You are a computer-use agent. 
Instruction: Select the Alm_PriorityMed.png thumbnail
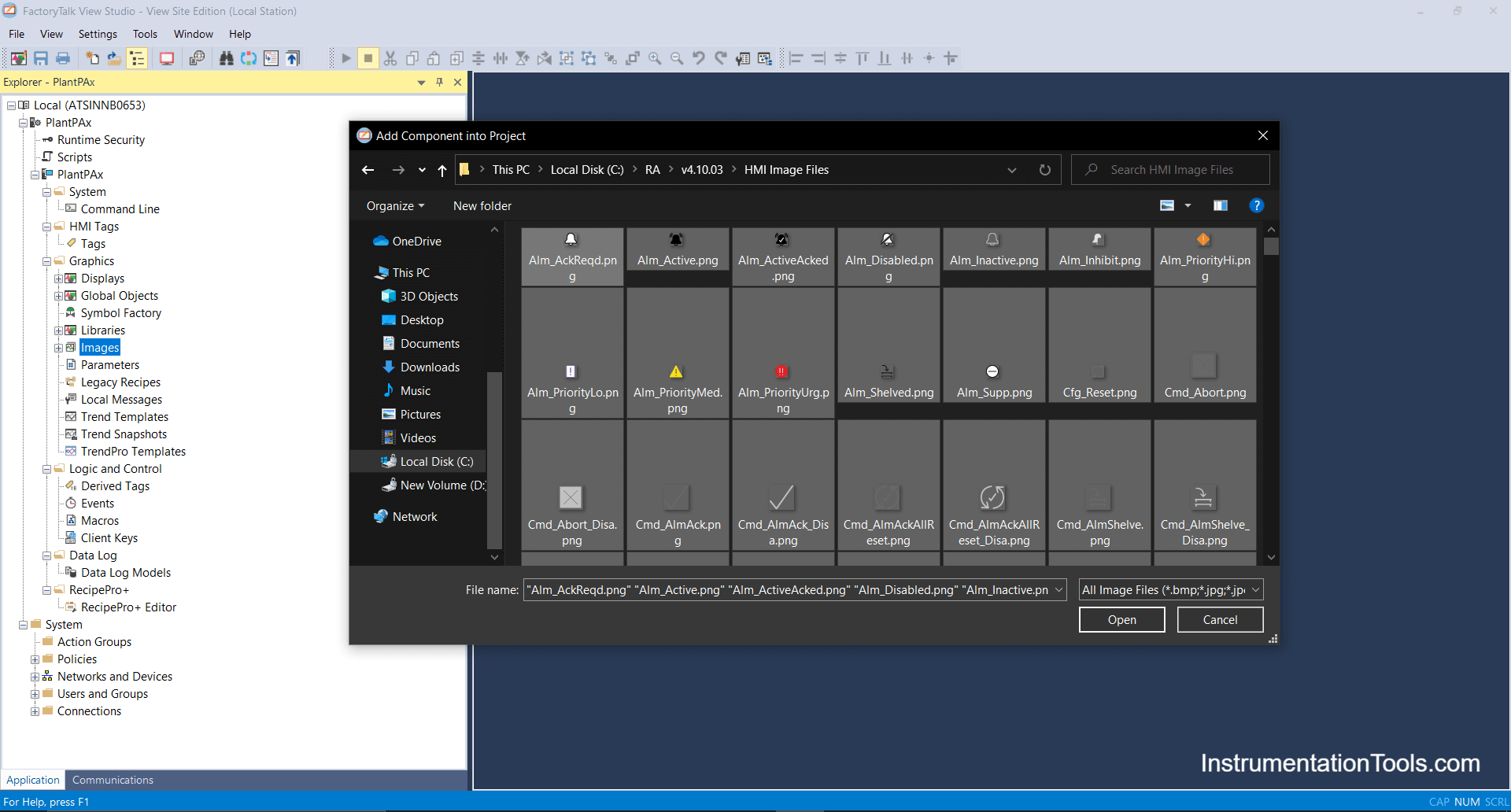[x=678, y=352]
